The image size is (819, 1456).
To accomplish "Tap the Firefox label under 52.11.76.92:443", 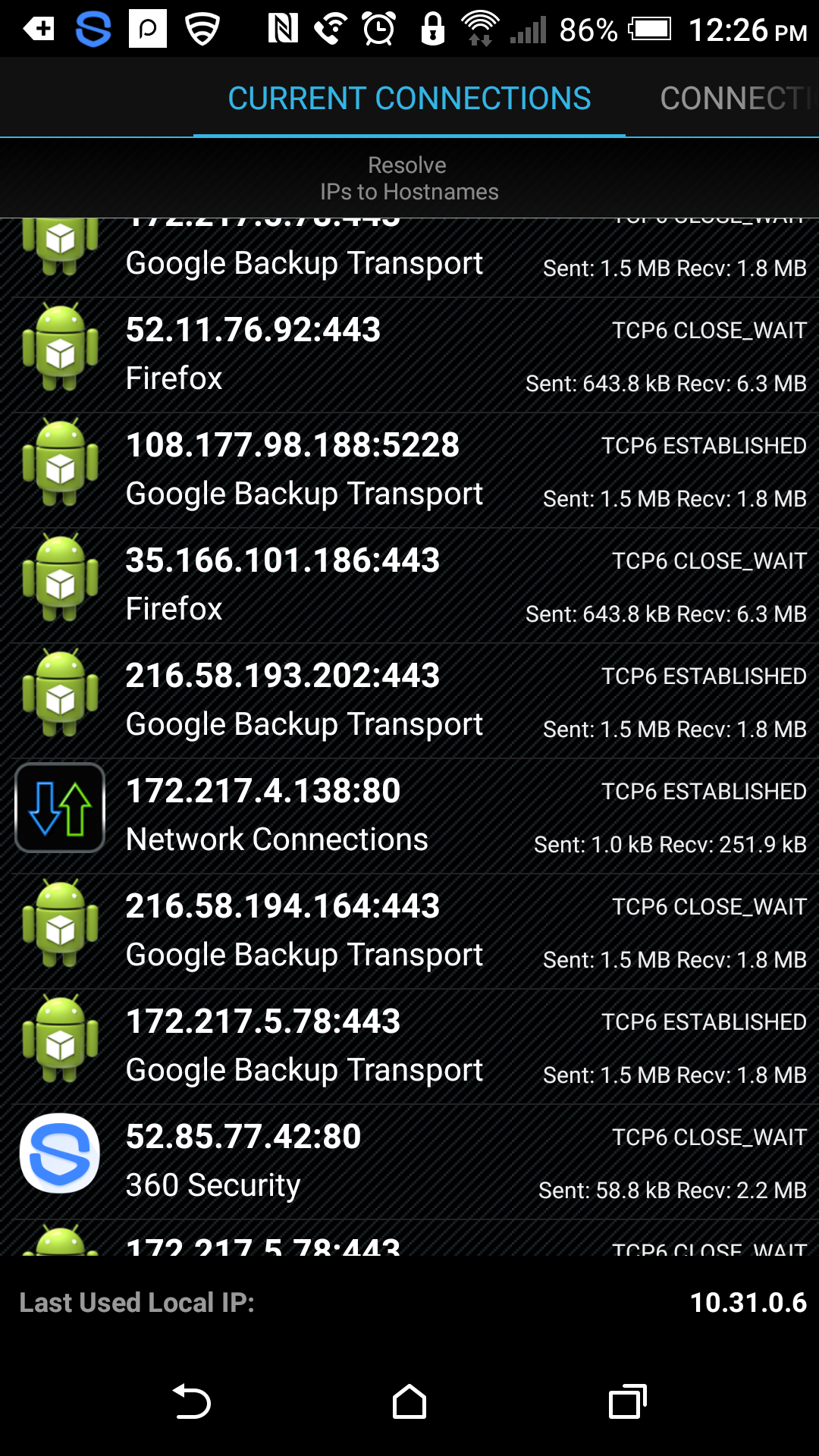I will tap(174, 378).
